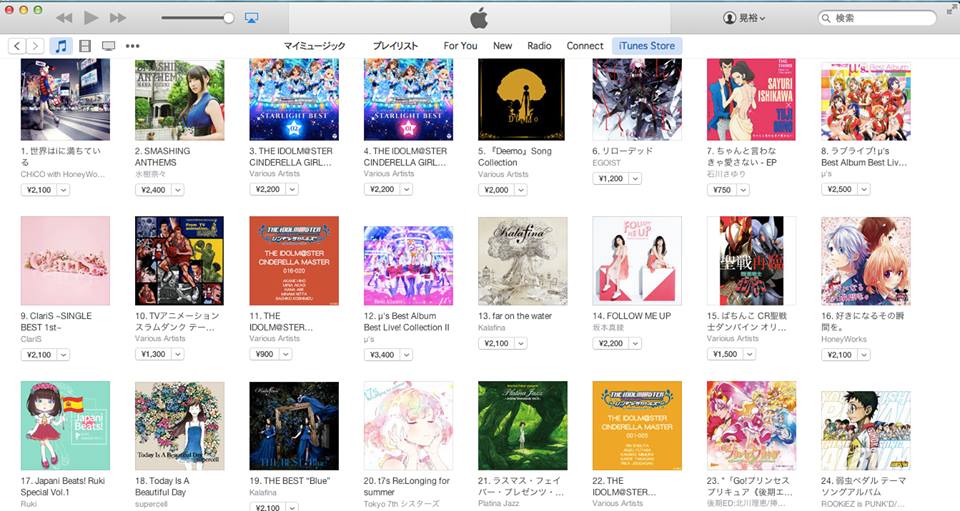
Task: Open the TV Shows library icon
Action: [108, 46]
